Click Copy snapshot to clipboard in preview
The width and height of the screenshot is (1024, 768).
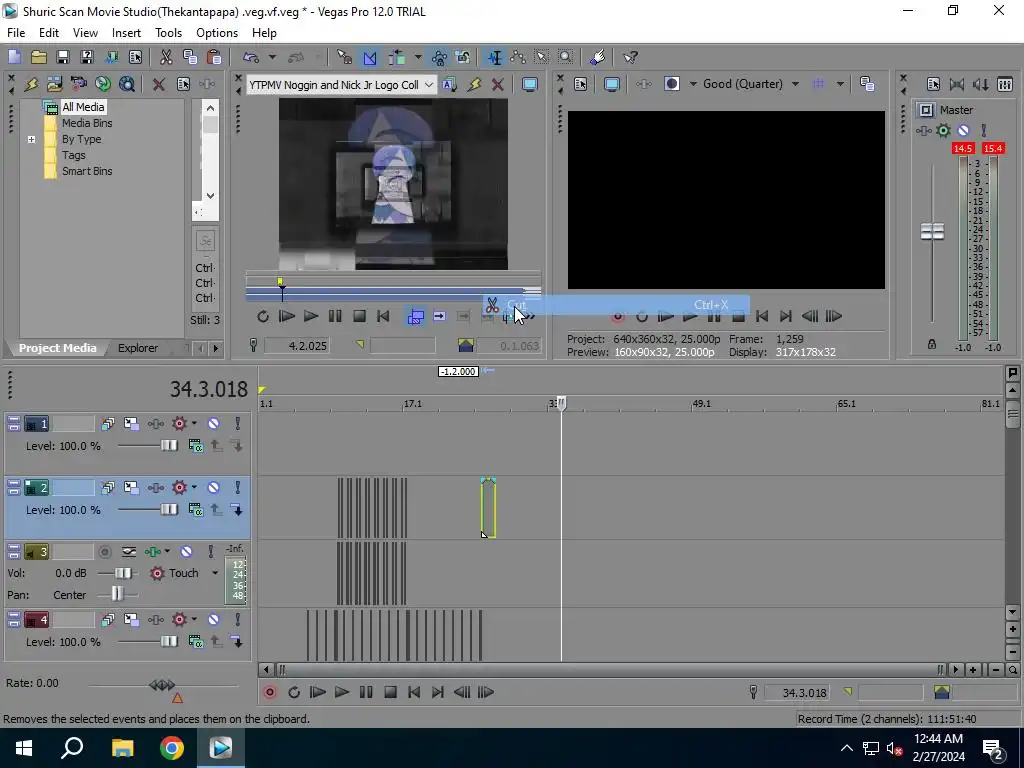click(x=867, y=84)
